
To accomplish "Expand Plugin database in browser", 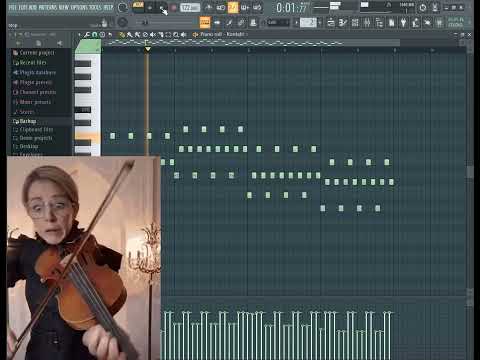I will pyautogui.click(x=34, y=73).
